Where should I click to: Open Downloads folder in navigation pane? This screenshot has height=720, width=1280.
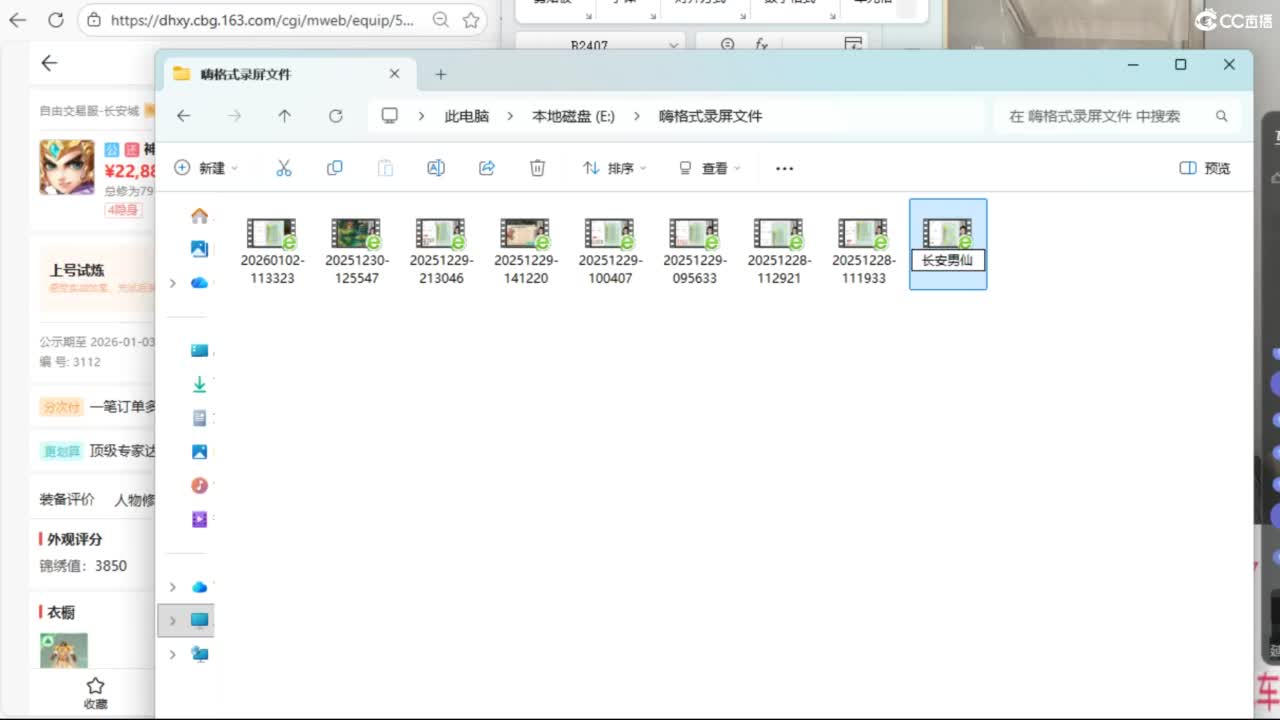coord(200,384)
